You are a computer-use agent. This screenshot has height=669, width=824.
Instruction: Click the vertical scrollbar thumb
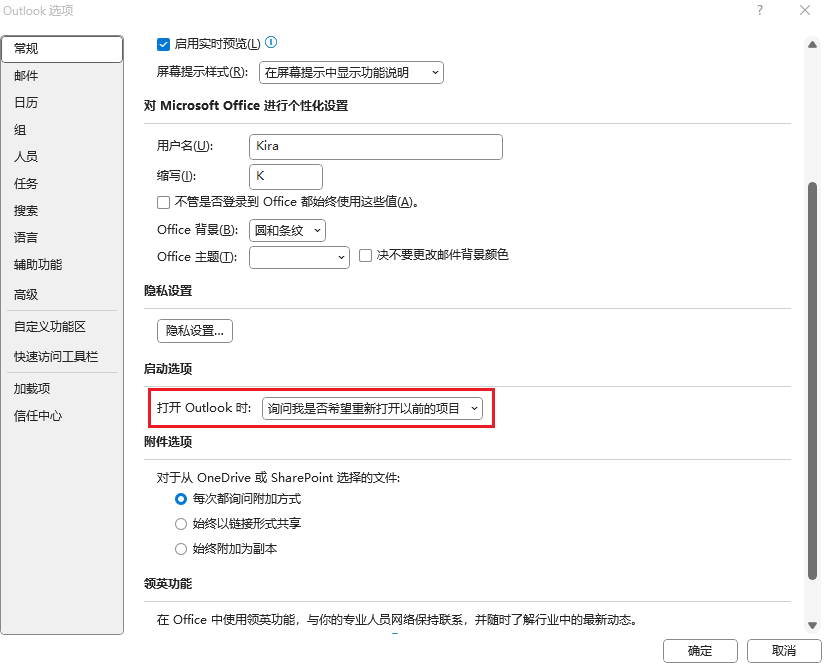coord(812,380)
